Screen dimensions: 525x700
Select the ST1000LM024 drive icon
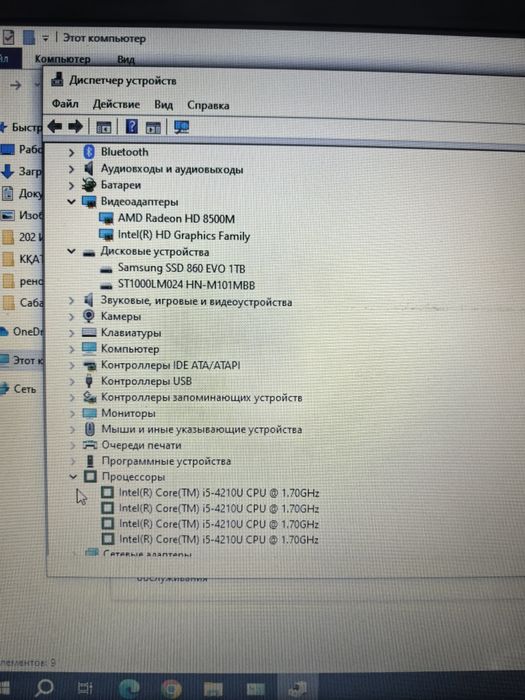coord(106,286)
